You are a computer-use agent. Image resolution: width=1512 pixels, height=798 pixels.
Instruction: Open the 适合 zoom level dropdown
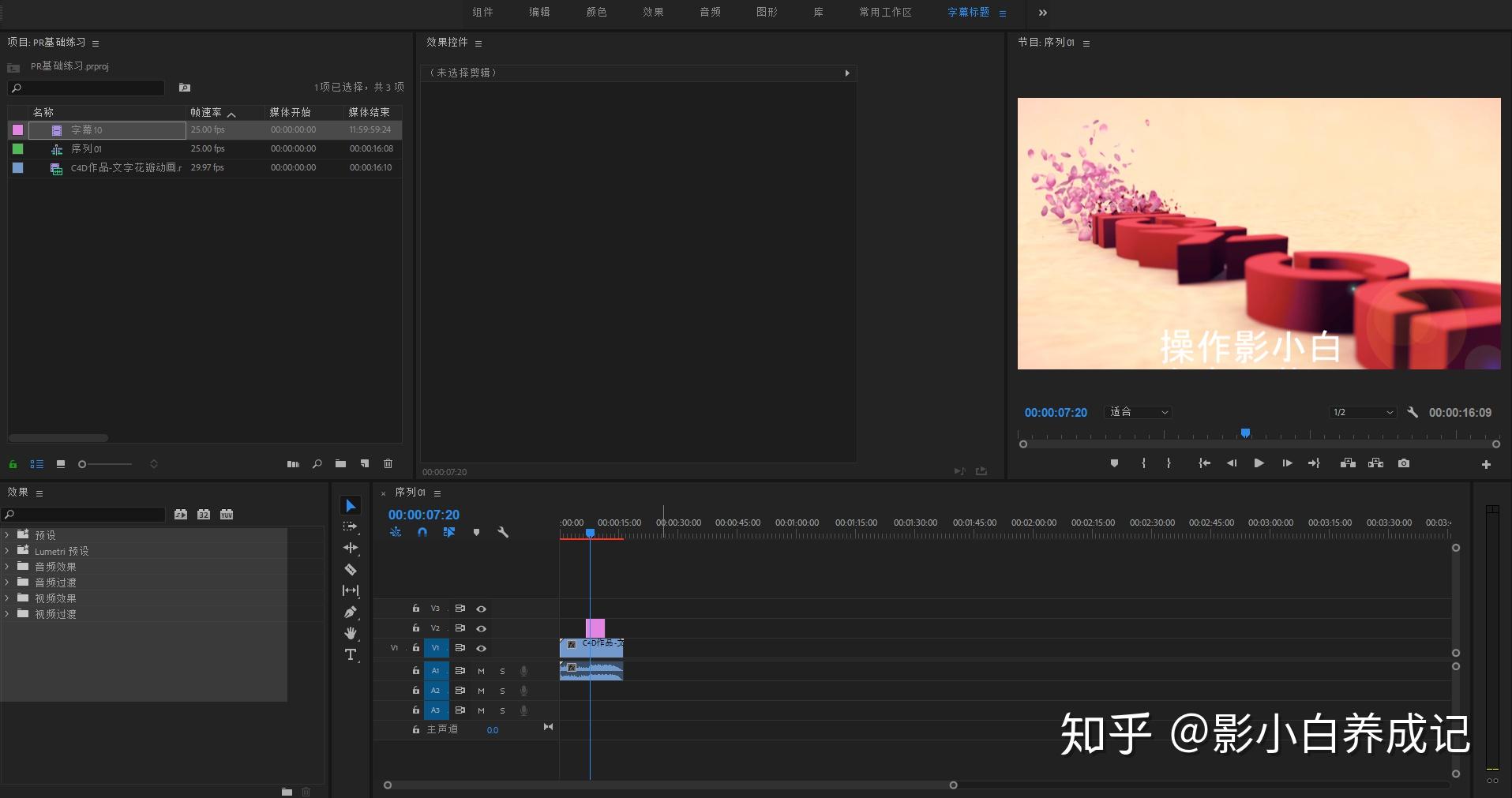pos(1138,412)
